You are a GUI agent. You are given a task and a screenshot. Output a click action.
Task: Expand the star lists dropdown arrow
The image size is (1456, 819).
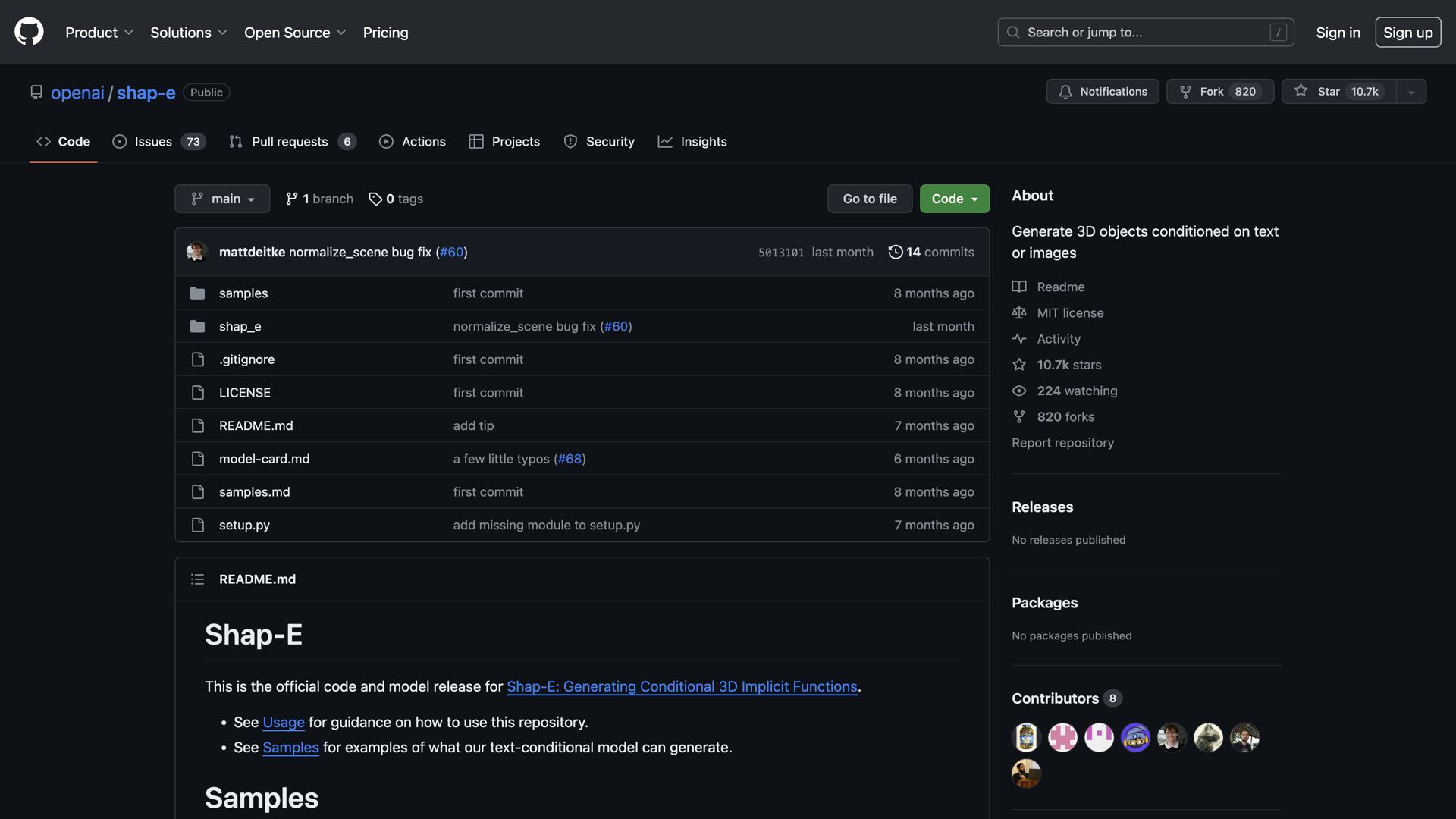1411,92
